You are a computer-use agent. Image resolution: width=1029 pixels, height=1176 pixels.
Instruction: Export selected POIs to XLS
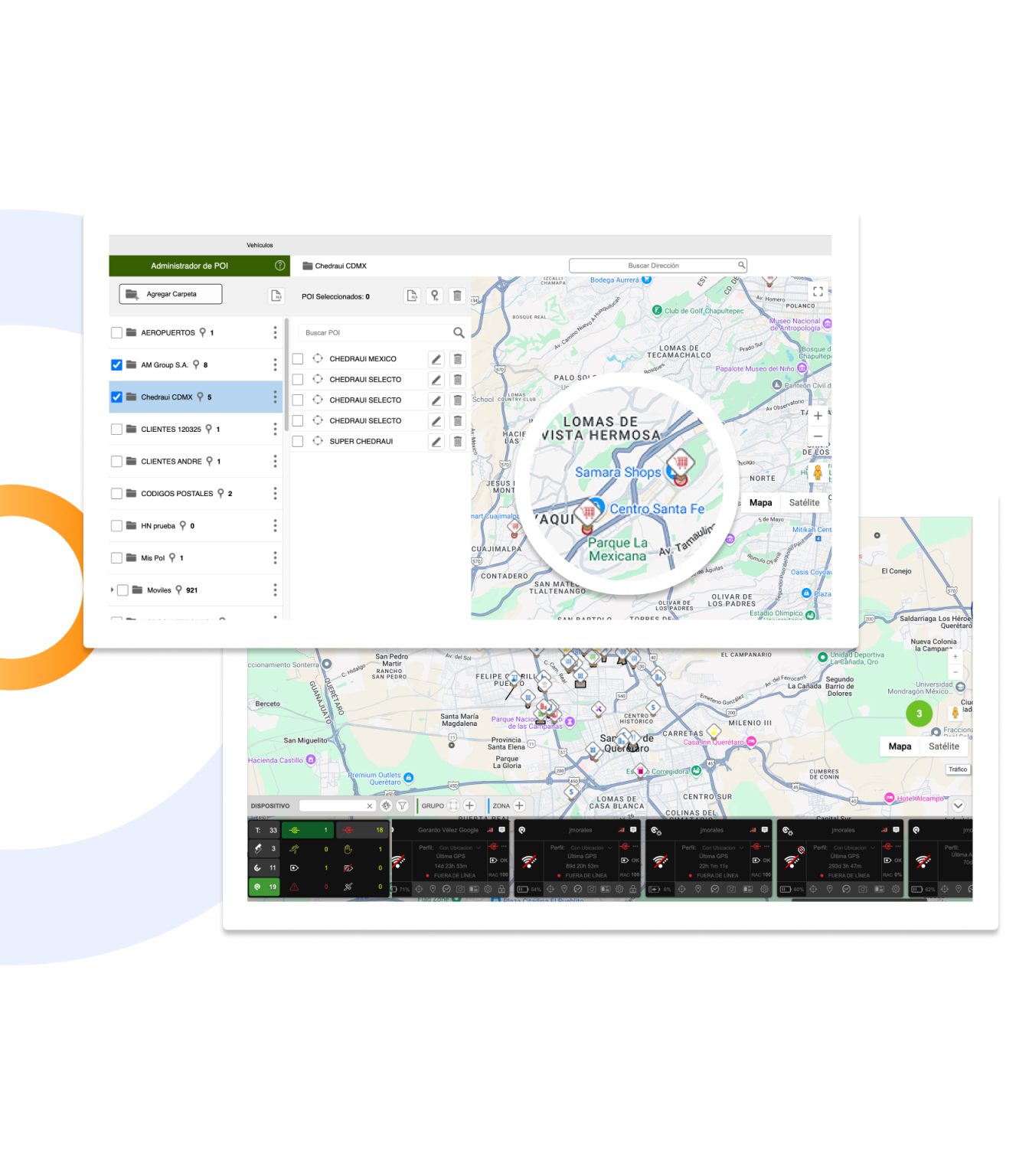pos(412,296)
